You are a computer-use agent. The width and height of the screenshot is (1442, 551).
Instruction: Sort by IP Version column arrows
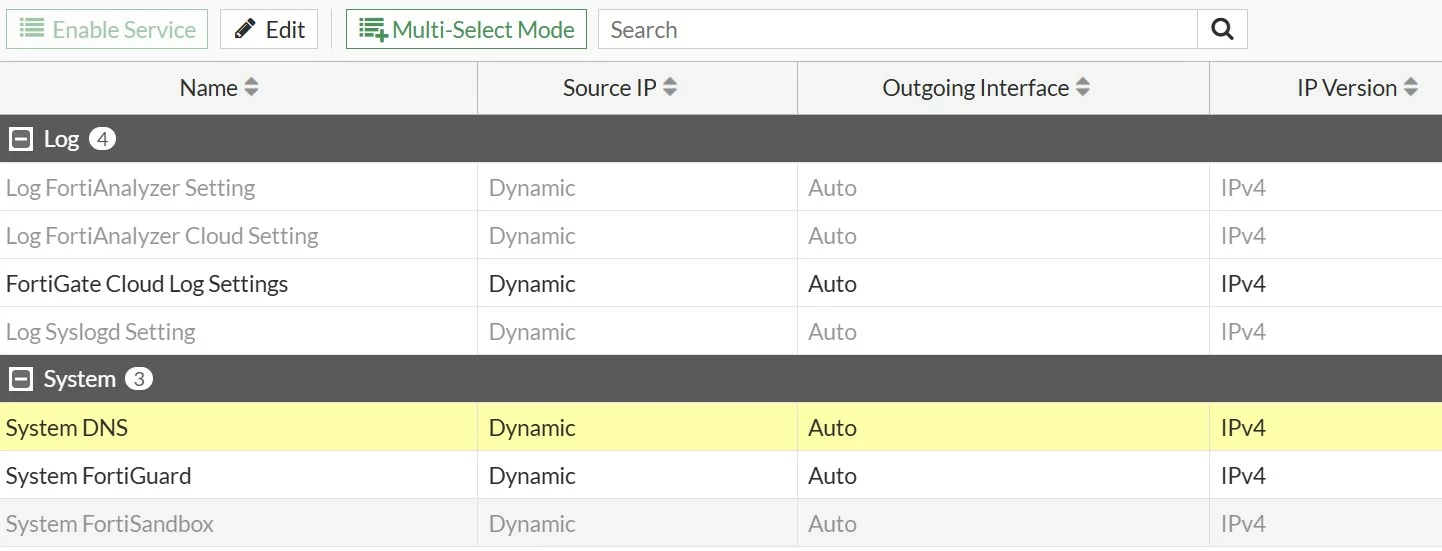[1410, 88]
